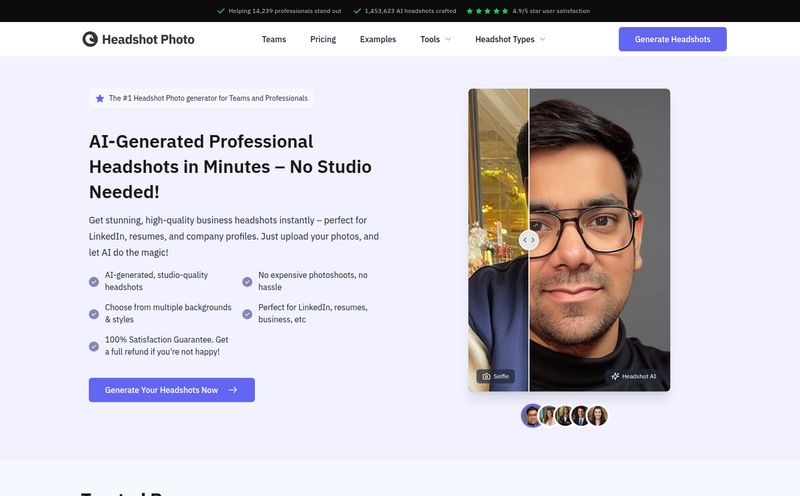Click the checkmark beside No expensive photoshoots
The width and height of the screenshot is (800, 496).
[x=247, y=282]
